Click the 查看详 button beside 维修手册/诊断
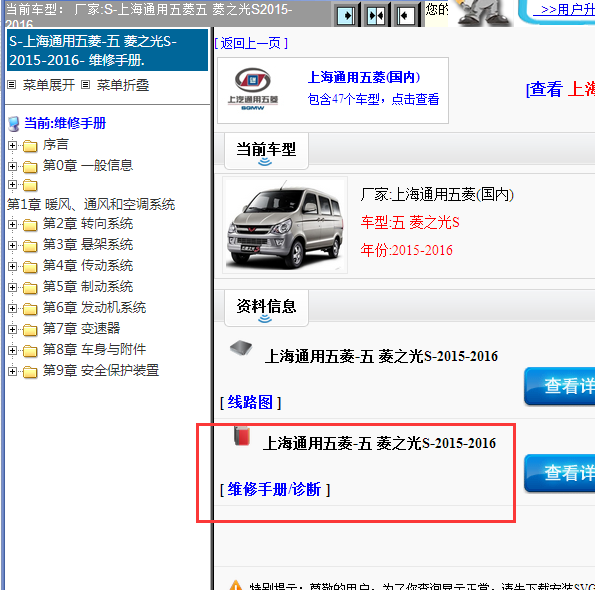595x590 pixels. pyautogui.click(x=560, y=473)
